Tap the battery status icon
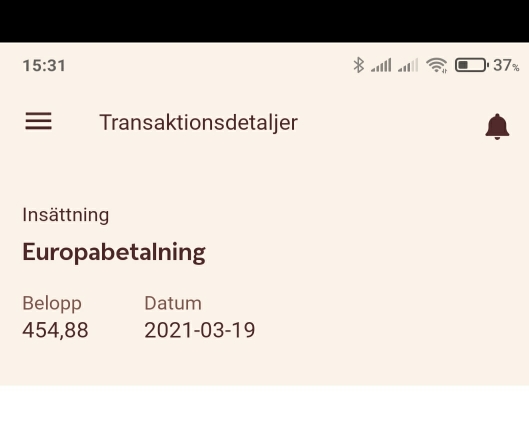Viewport: 529px width, 435px height. click(472, 65)
